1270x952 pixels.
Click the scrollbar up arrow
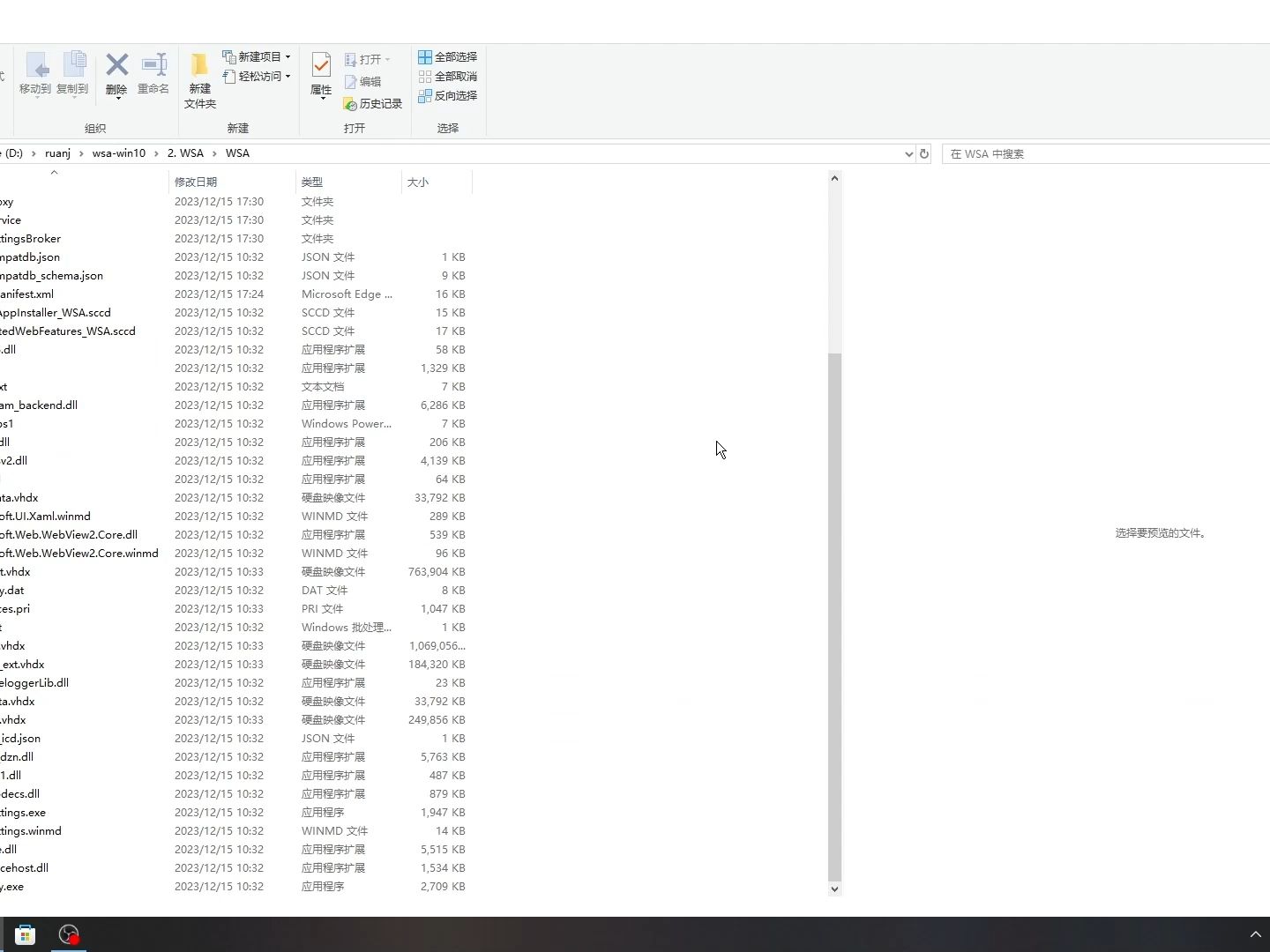834,179
